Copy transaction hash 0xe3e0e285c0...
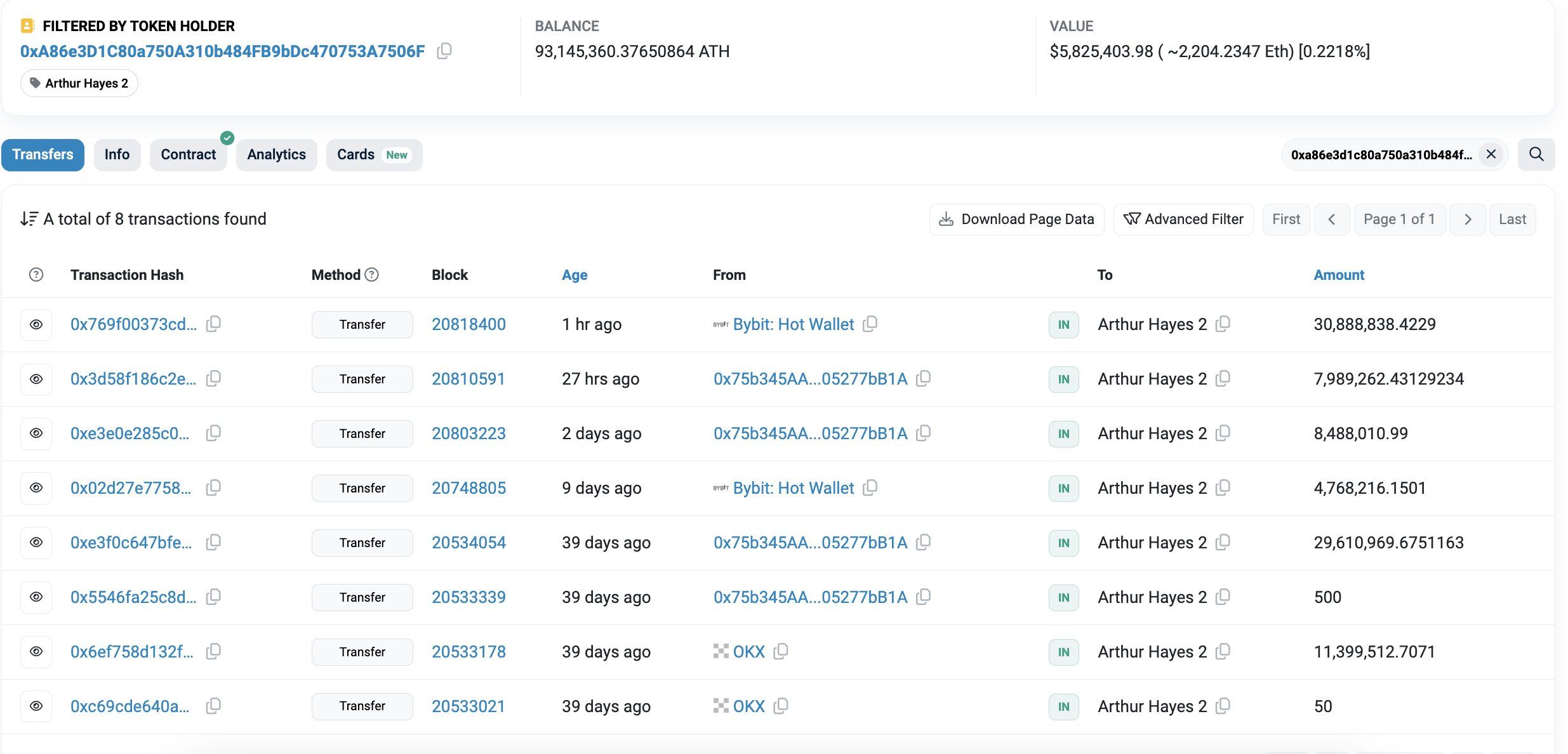The image size is (1568, 754). pos(214,433)
